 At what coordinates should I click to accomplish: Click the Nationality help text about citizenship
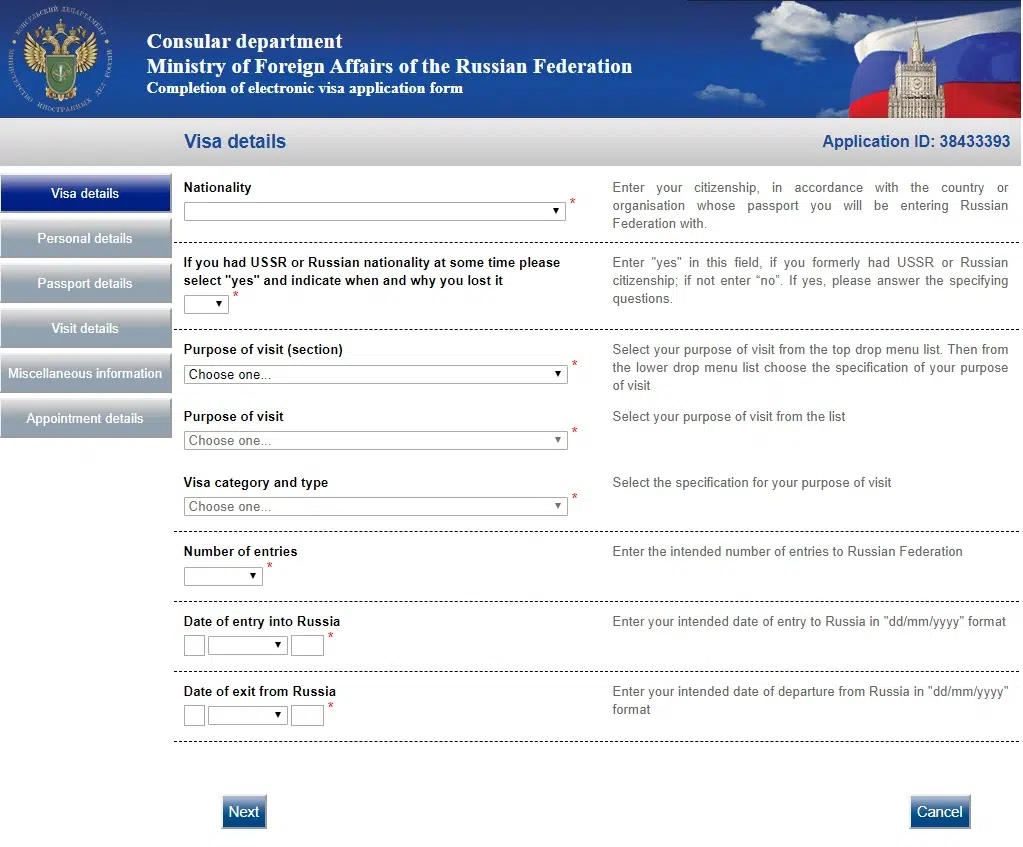coord(810,206)
